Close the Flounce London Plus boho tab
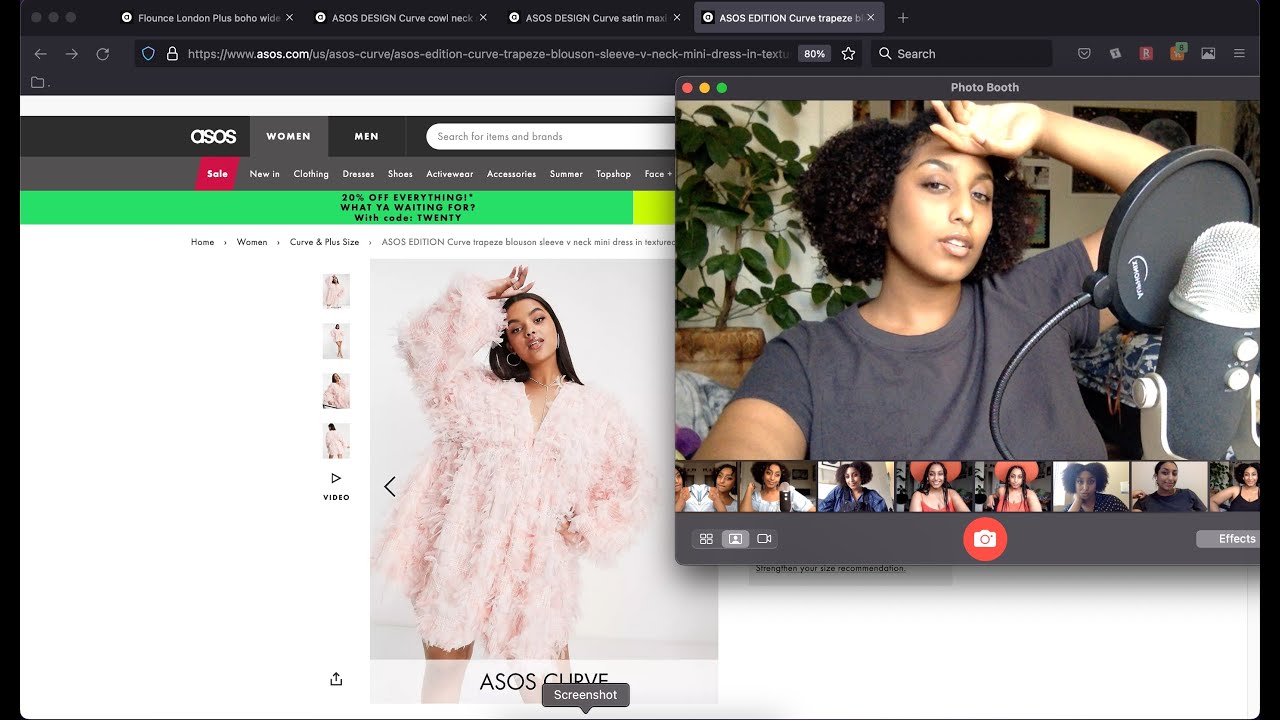 click(289, 18)
